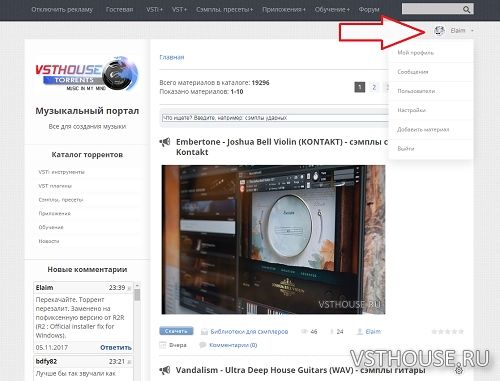
Task: Click the blue Скачать button
Action: (x=176, y=331)
